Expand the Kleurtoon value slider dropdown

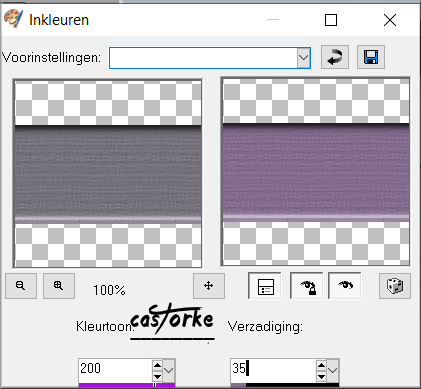(169, 370)
